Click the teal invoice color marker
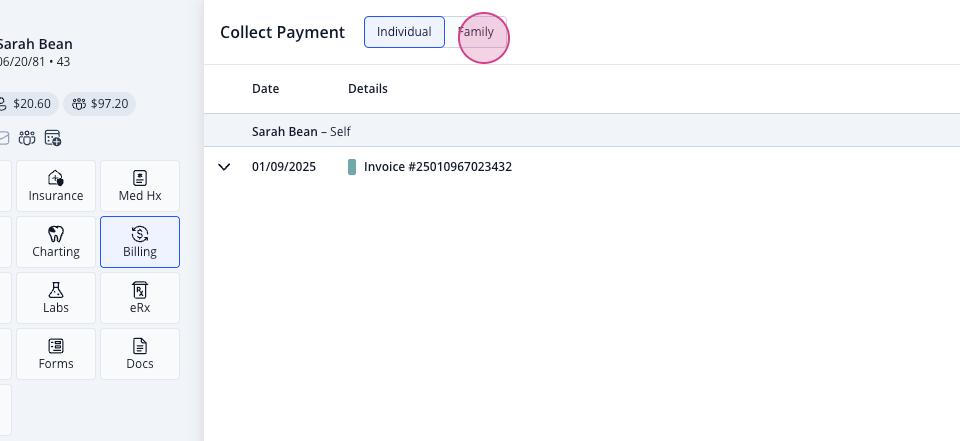 pyautogui.click(x=352, y=167)
